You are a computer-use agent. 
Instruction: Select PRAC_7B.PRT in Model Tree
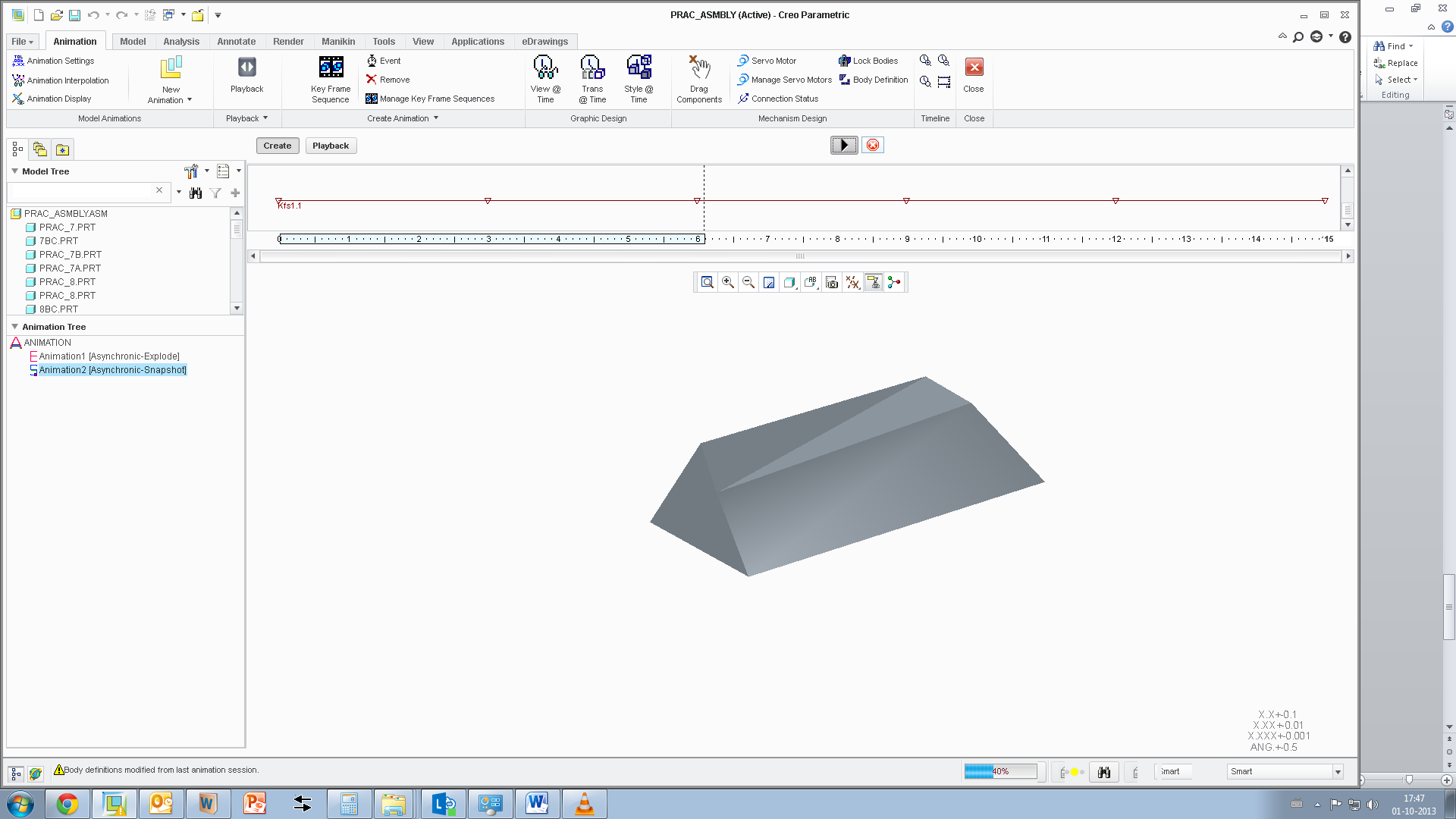point(71,255)
